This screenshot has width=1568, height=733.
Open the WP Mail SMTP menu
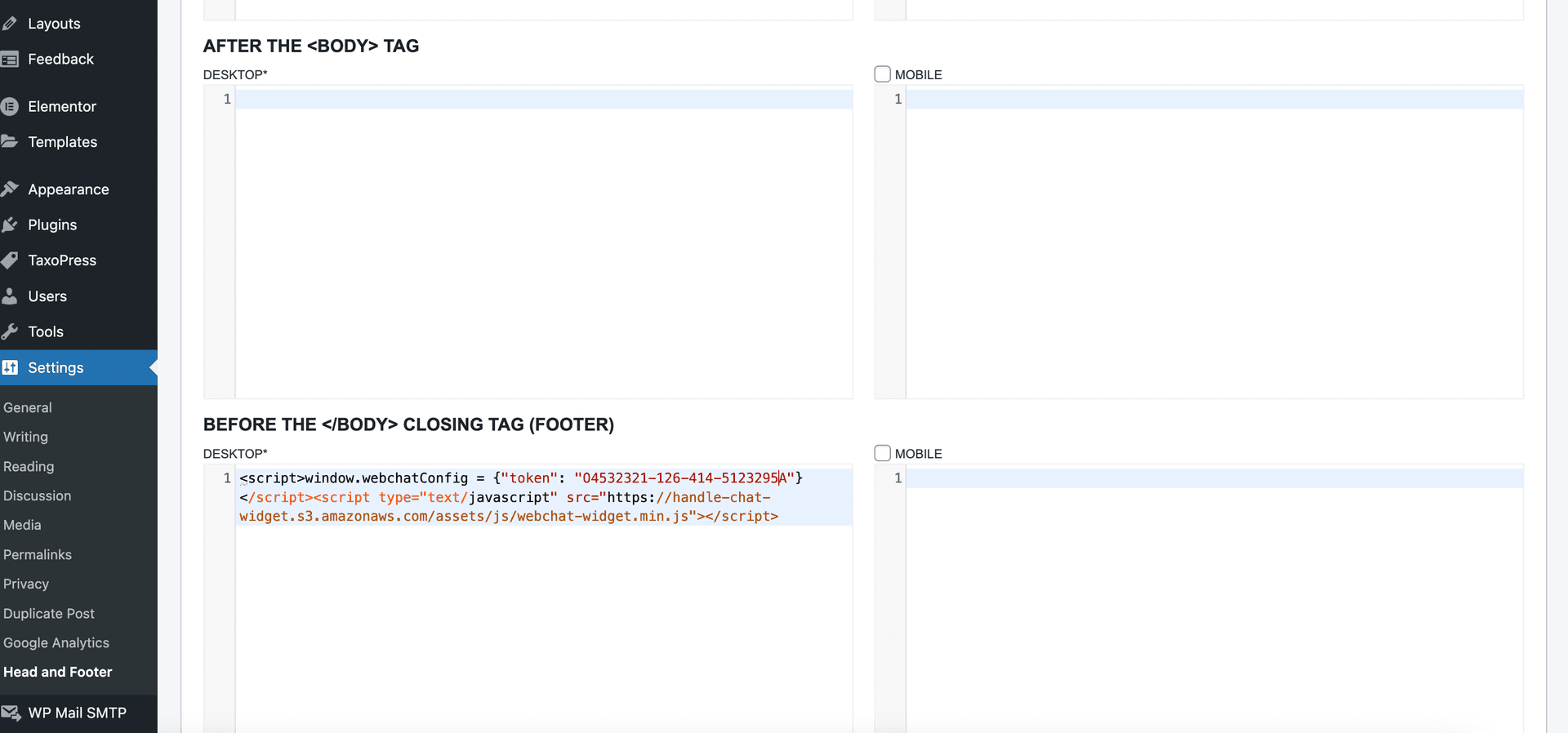[78, 713]
